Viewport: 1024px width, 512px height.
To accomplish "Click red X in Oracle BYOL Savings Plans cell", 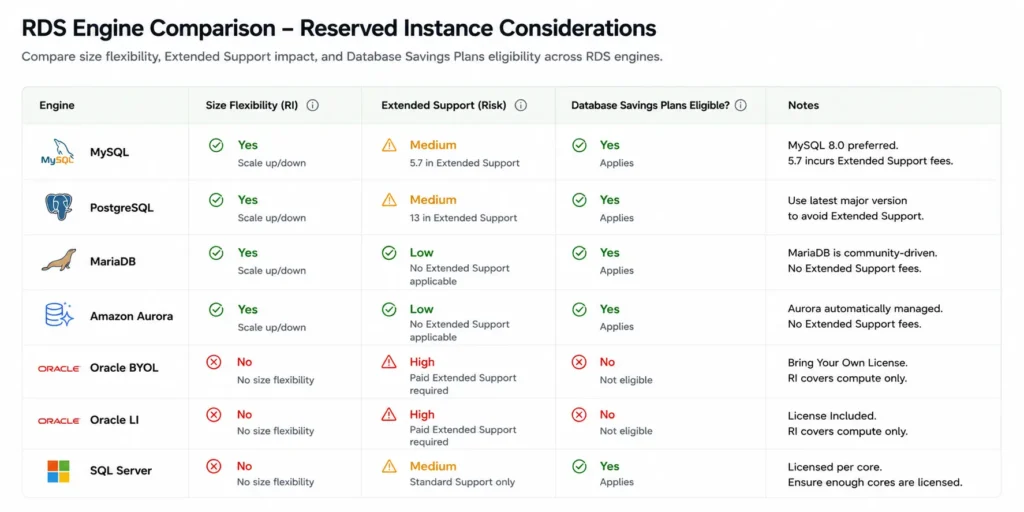I will (579, 362).
